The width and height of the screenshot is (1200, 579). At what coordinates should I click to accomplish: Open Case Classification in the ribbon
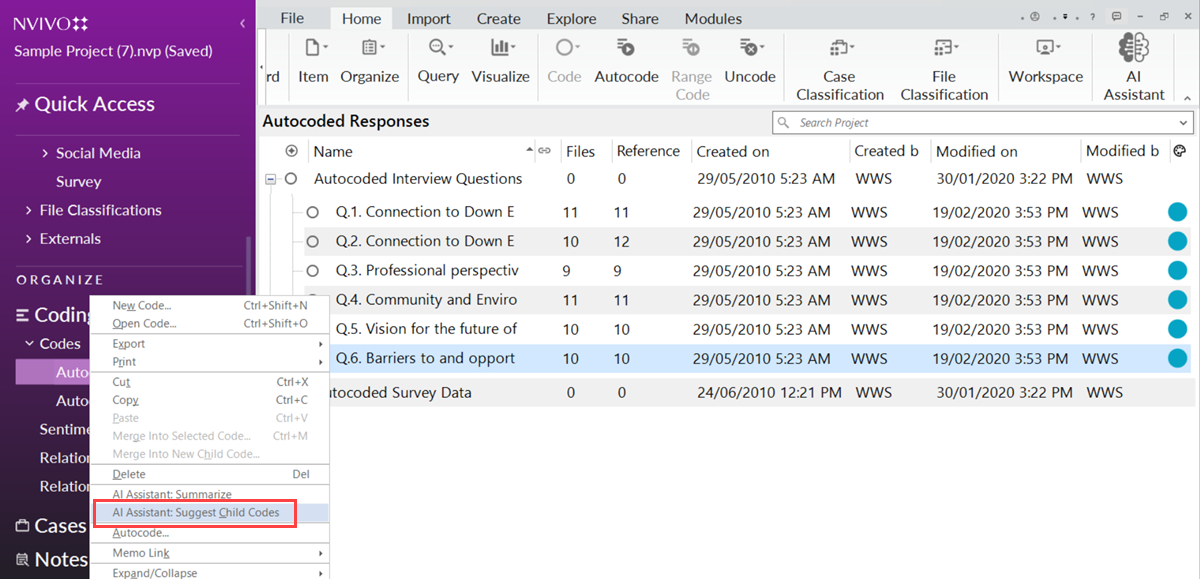[x=840, y=69]
